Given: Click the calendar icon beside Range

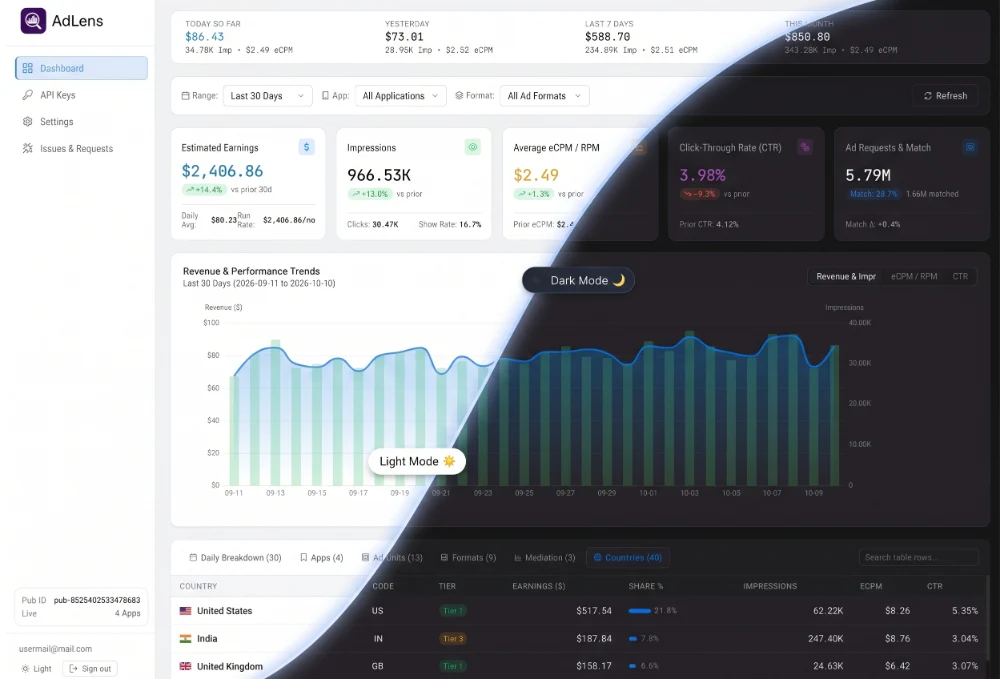Looking at the screenshot, I should 186,96.
